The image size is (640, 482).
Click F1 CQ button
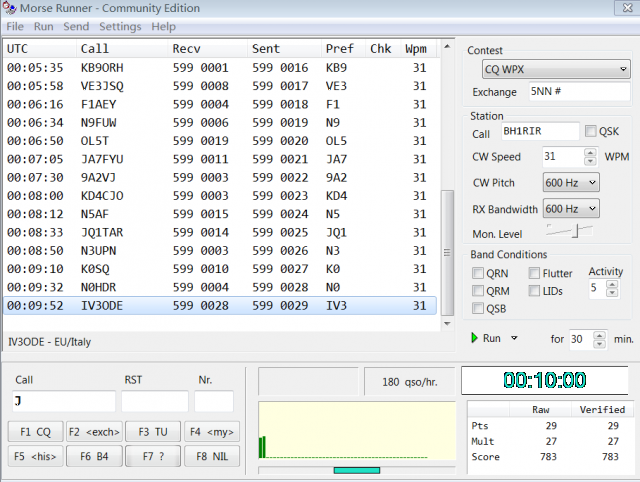click(x=36, y=432)
